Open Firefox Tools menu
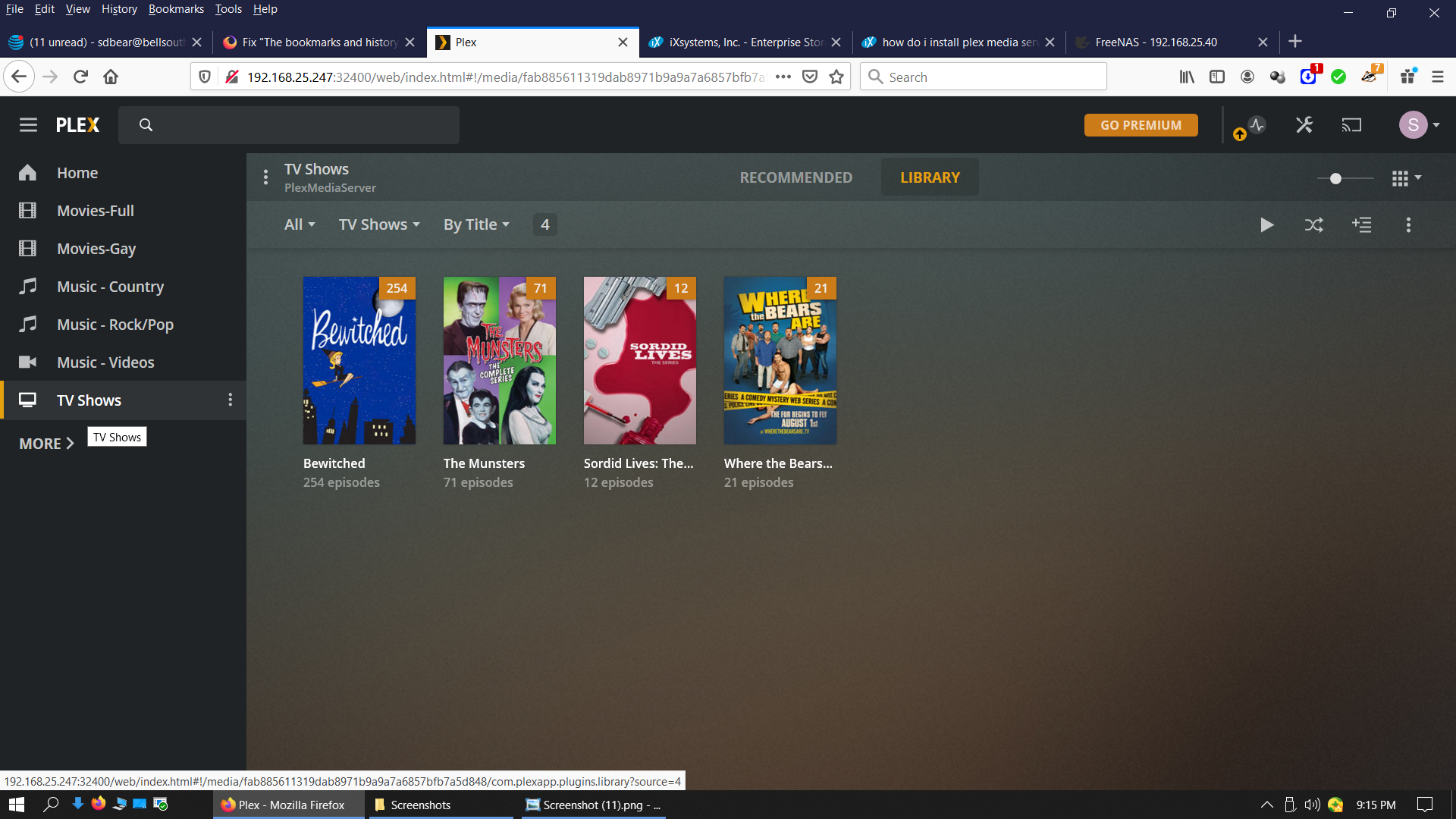The height and width of the screenshot is (819, 1456). [228, 9]
